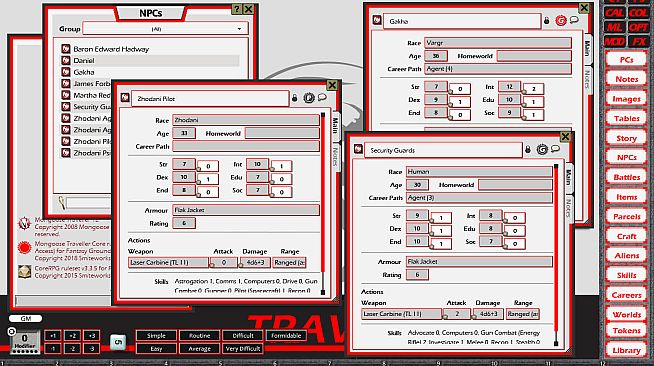Open the Worlds sidebar button
Viewport: 654px width, 366px height.
[x=626, y=314]
